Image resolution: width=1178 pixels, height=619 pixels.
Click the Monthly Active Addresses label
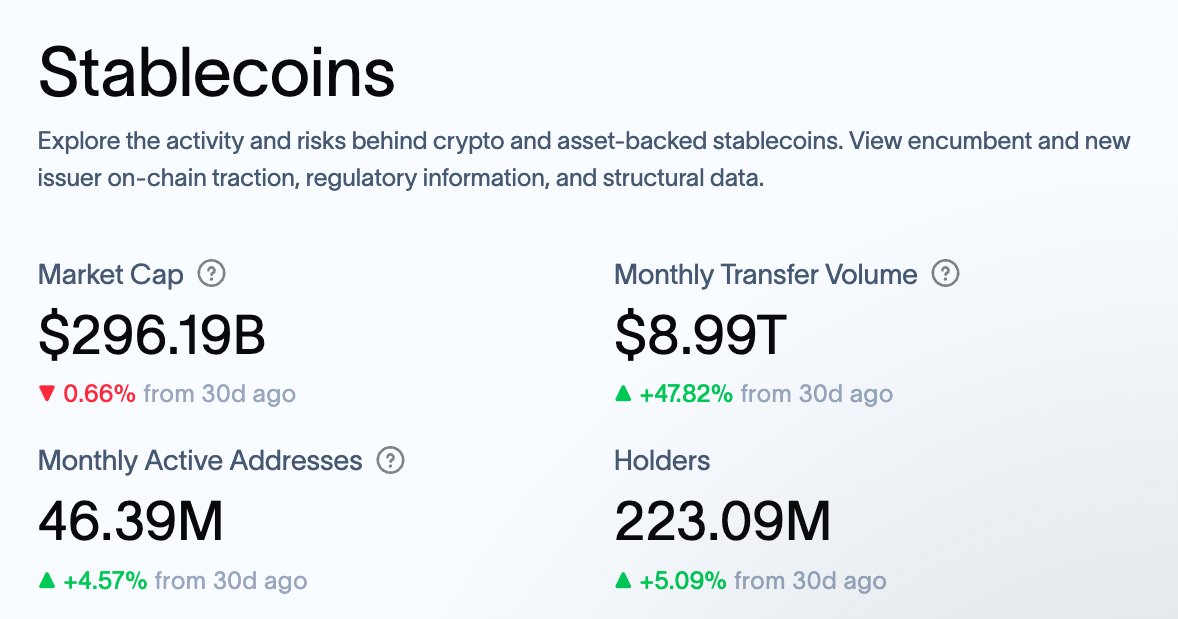coord(200,461)
